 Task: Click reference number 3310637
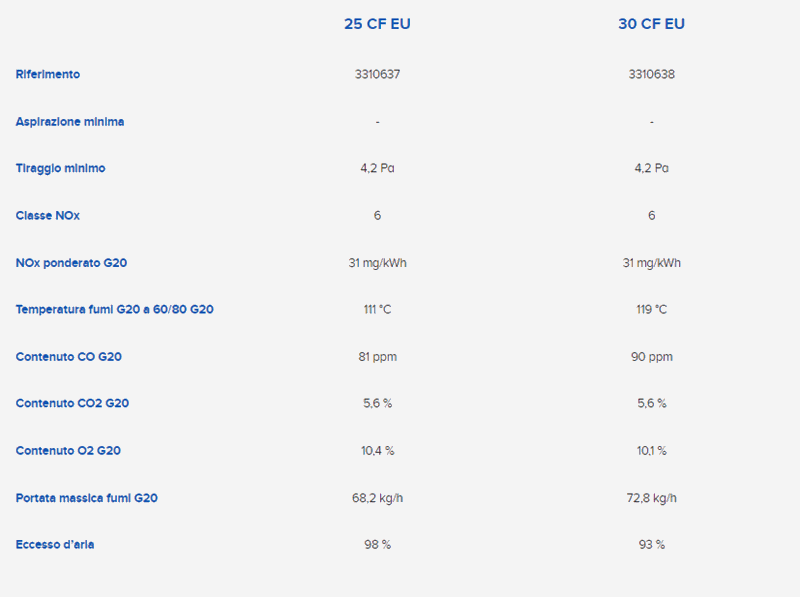point(377,74)
